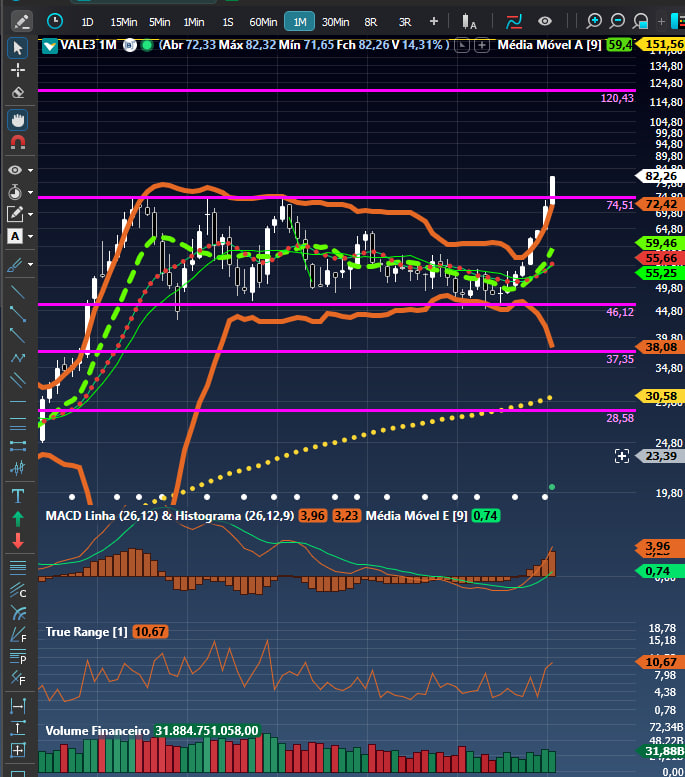Open dropdown beside the 'A' text color icon
Image resolution: width=685 pixels, height=777 pixels.
click(31, 237)
